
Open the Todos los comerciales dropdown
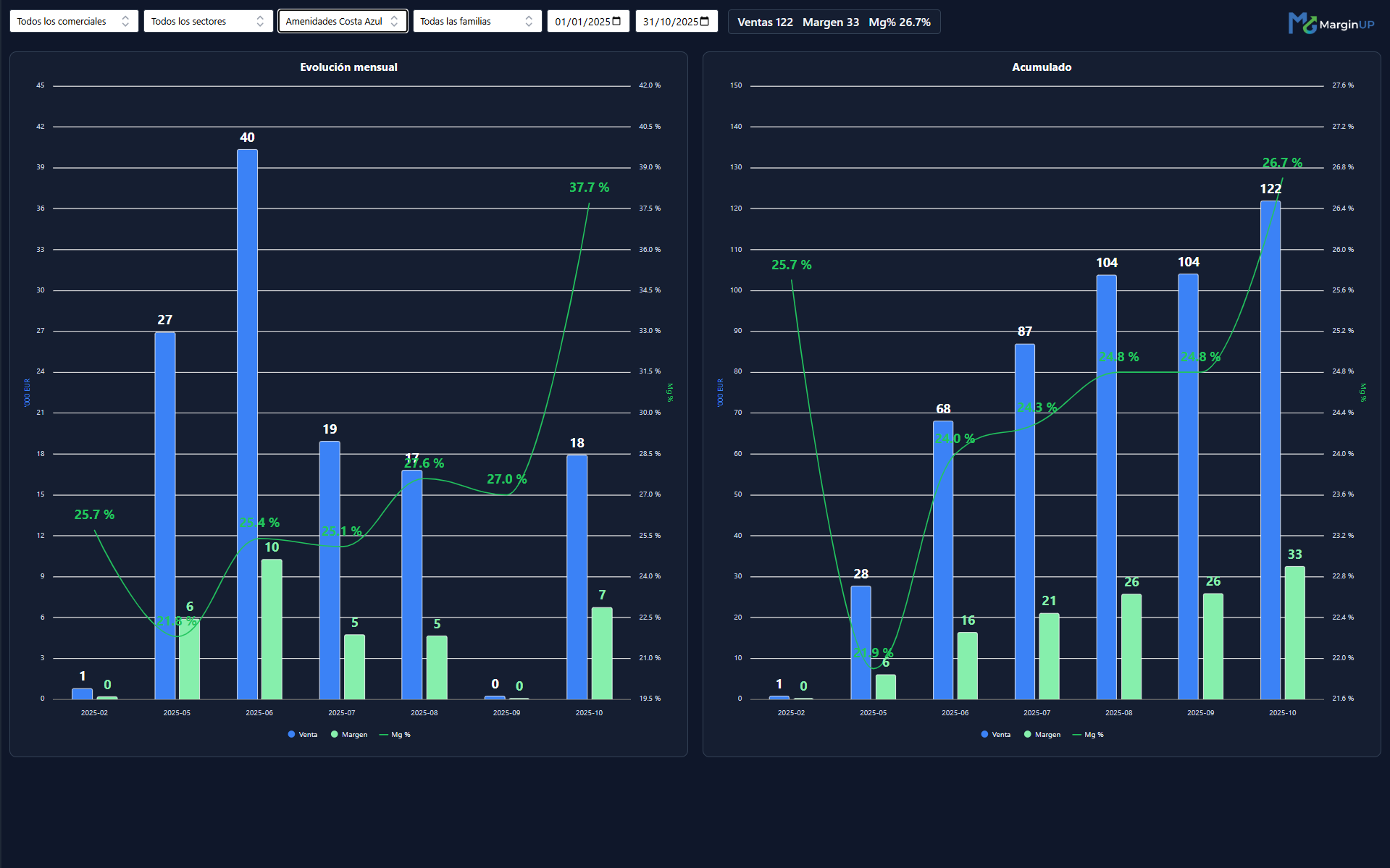pos(73,21)
